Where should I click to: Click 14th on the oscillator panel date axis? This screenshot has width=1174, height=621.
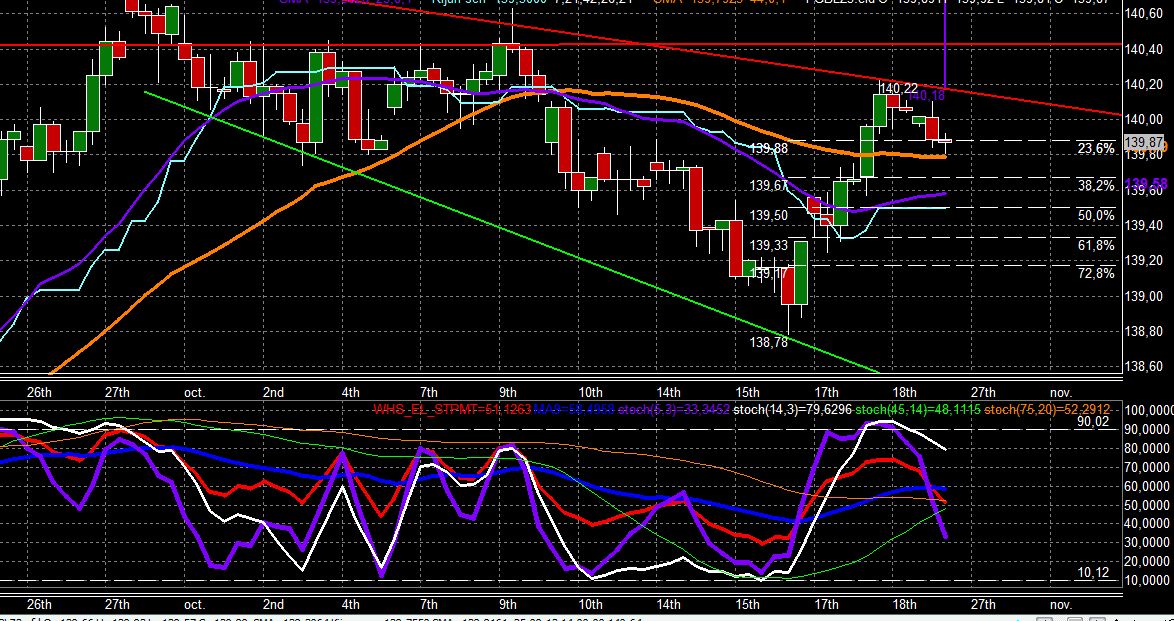click(669, 605)
